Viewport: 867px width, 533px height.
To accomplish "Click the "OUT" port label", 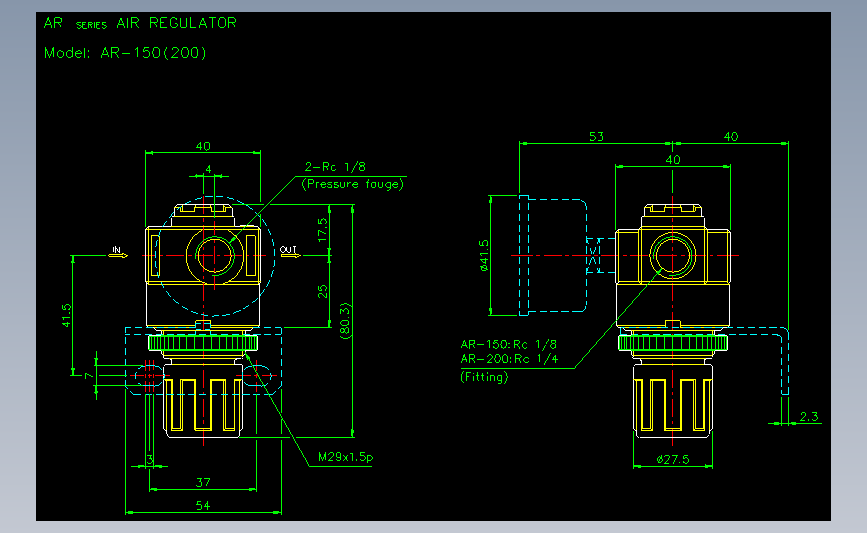I will 288,250.
